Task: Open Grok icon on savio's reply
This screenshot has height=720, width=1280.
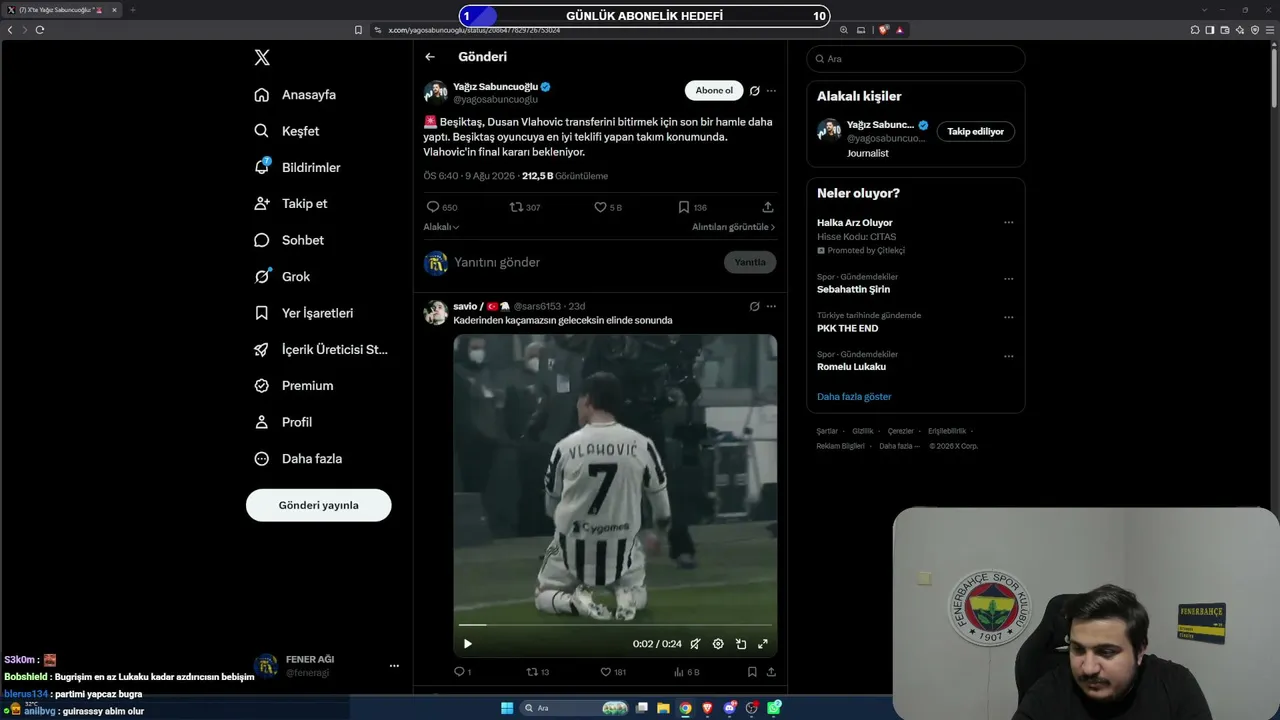Action: pyautogui.click(x=755, y=306)
